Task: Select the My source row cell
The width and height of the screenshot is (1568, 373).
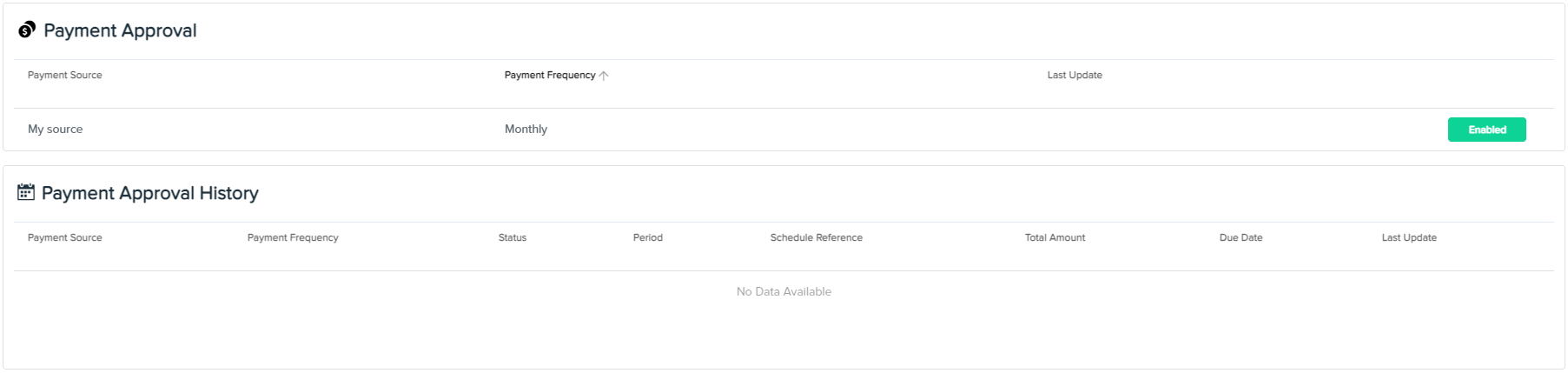Action: click(x=56, y=129)
